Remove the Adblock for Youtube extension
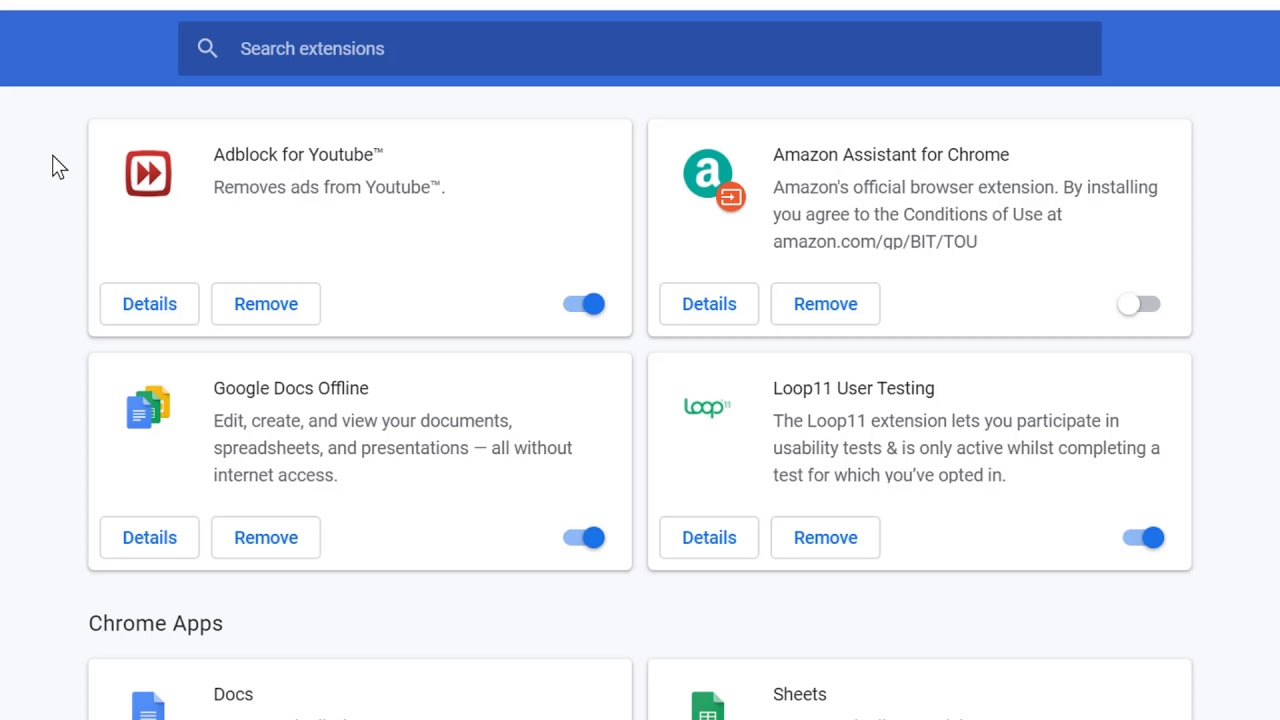Image resolution: width=1280 pixels, height=720 pixels. click(x=266, y=304)
